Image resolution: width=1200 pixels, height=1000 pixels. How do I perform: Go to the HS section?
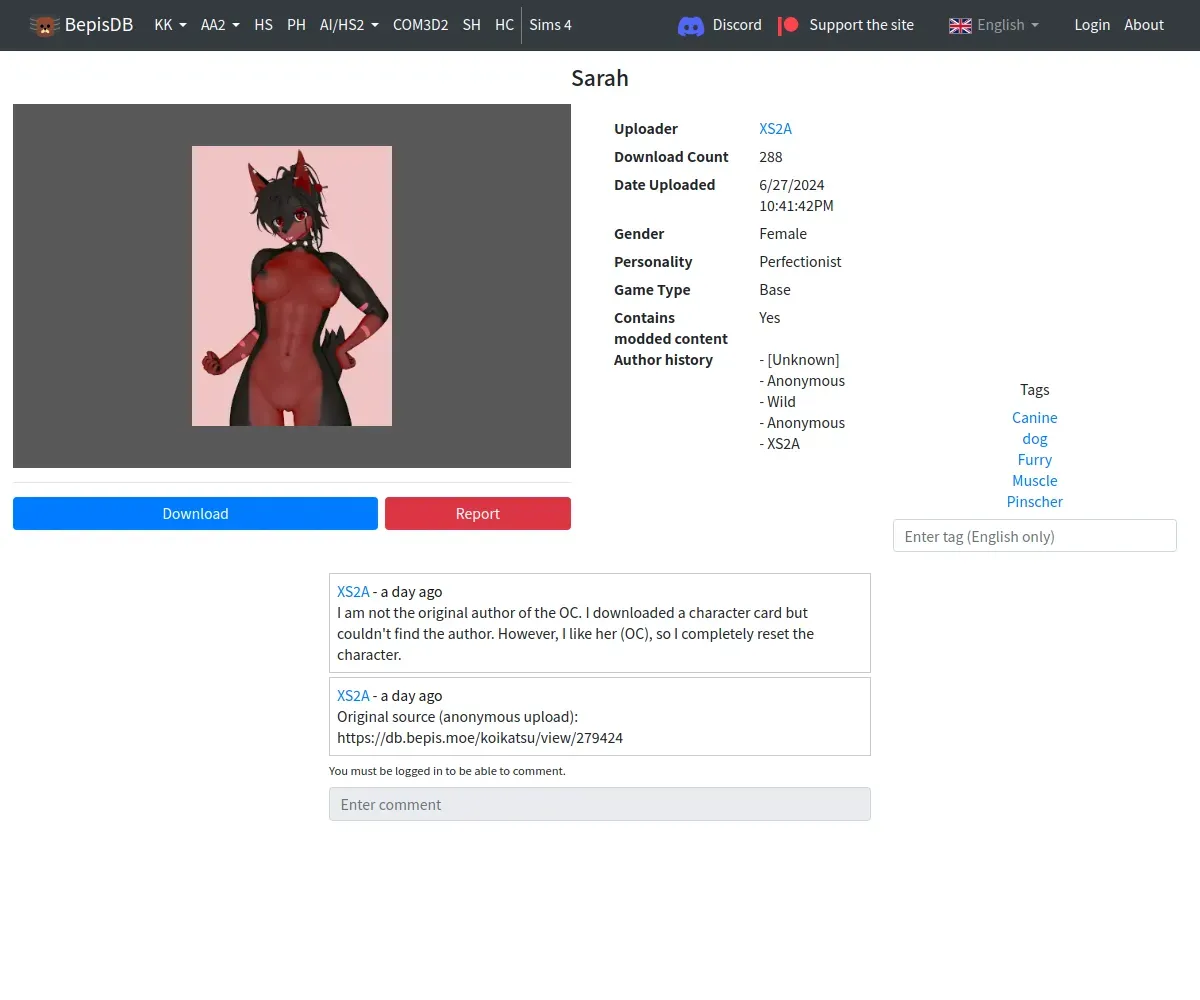[x=263, y=25]
